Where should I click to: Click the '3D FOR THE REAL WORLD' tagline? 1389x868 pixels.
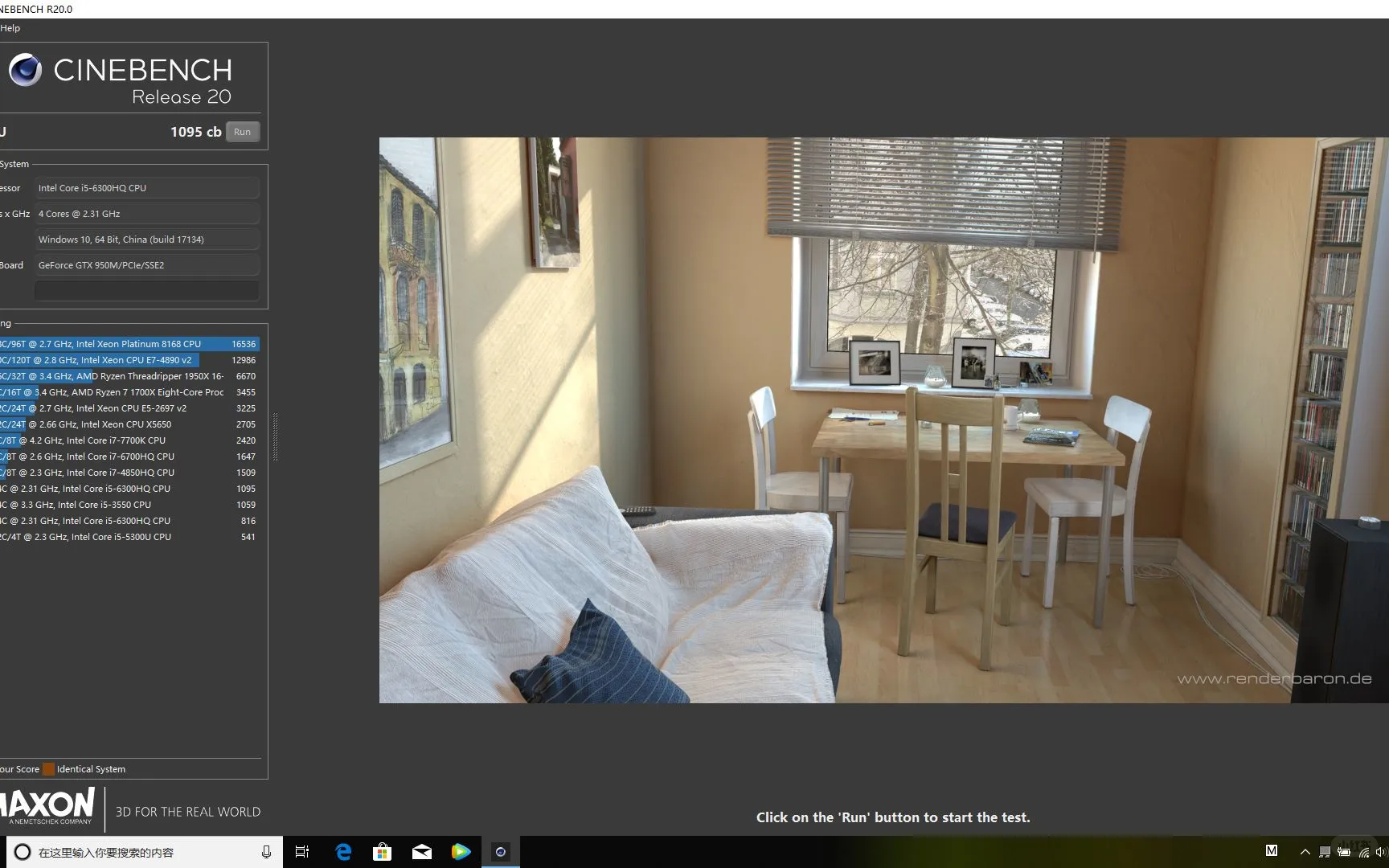click(x=188, y=812)
